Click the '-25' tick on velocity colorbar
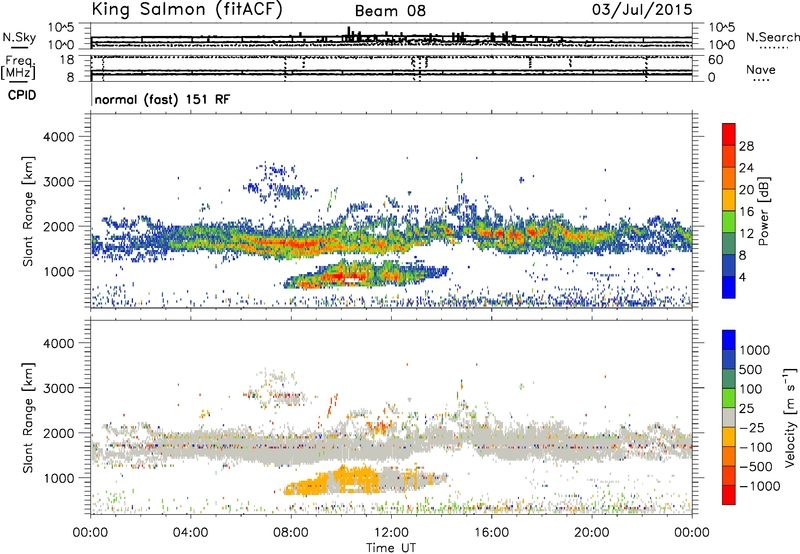 tap(752, 427)
